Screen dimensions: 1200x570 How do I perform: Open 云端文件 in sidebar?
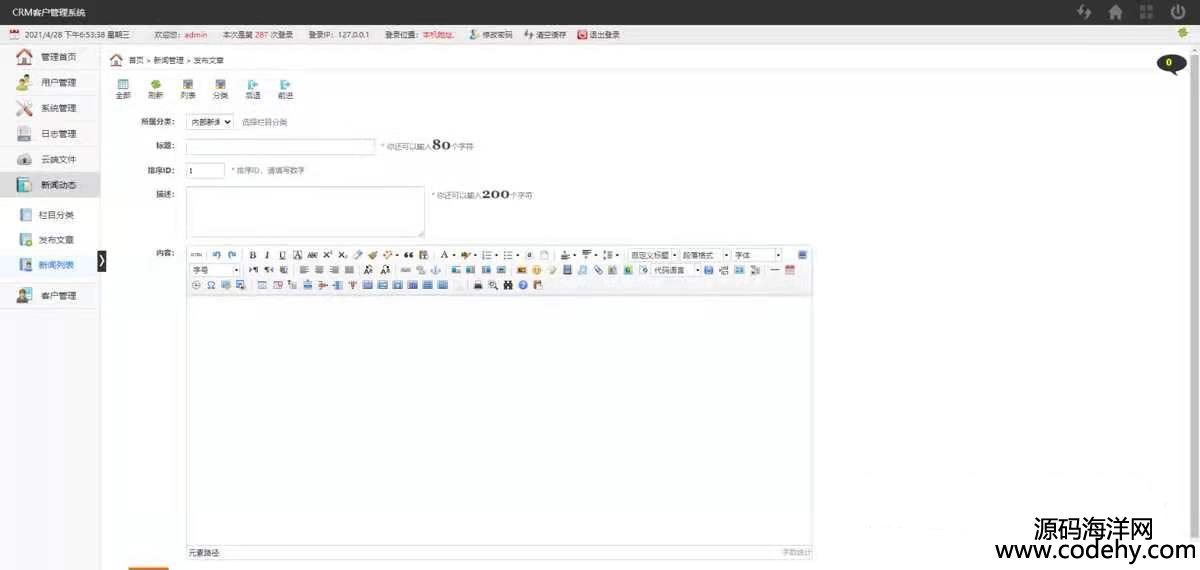click(x=50, y=159)
